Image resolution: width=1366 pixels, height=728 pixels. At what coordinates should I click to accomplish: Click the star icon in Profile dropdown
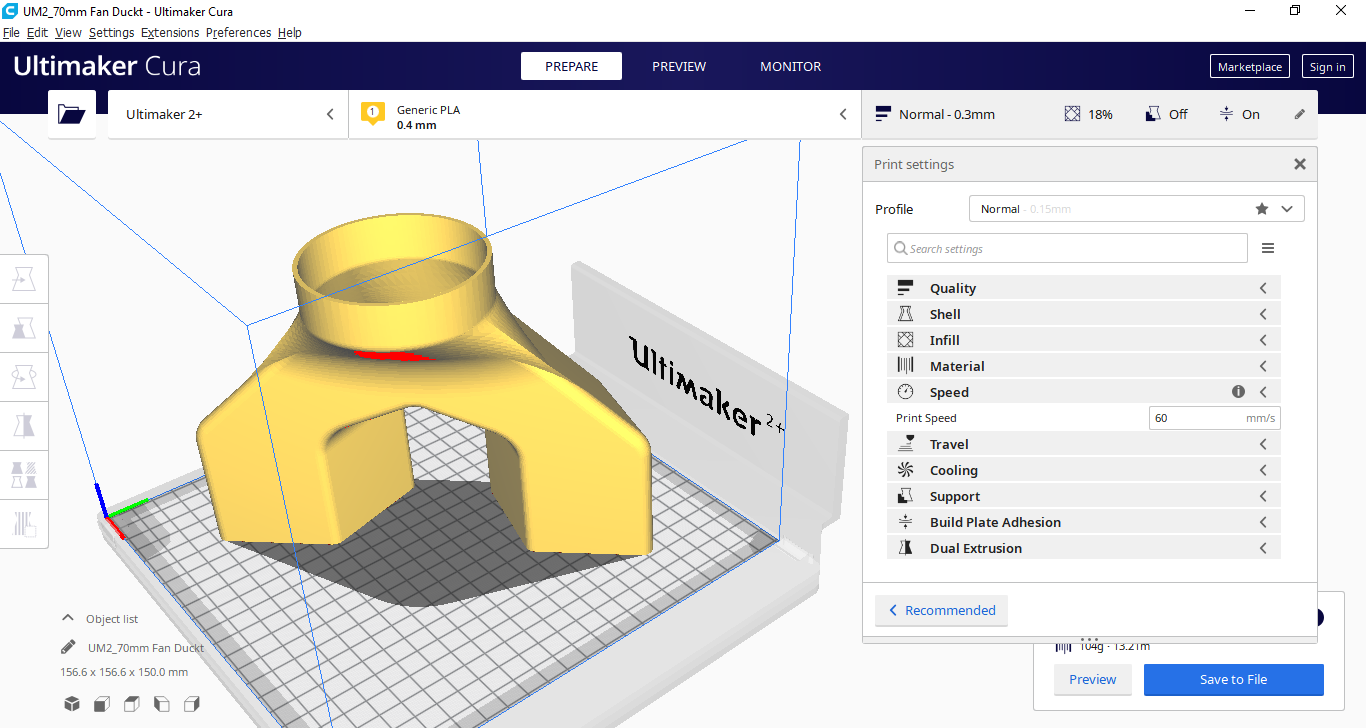click(x=1262, y=209)
